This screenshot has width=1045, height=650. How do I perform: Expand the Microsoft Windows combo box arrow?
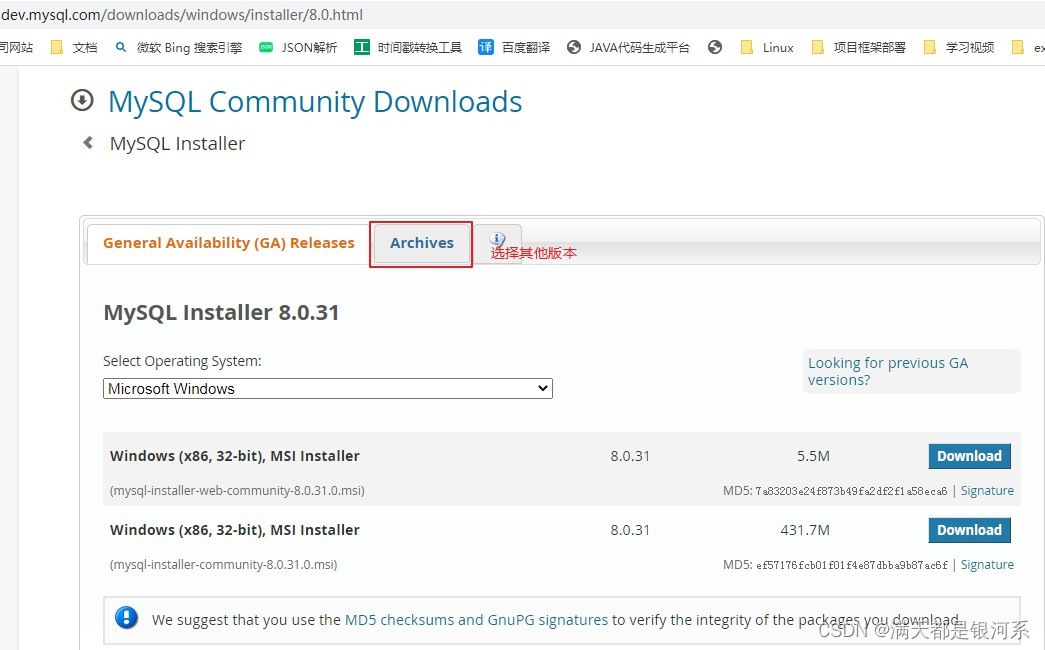[541, 388]
